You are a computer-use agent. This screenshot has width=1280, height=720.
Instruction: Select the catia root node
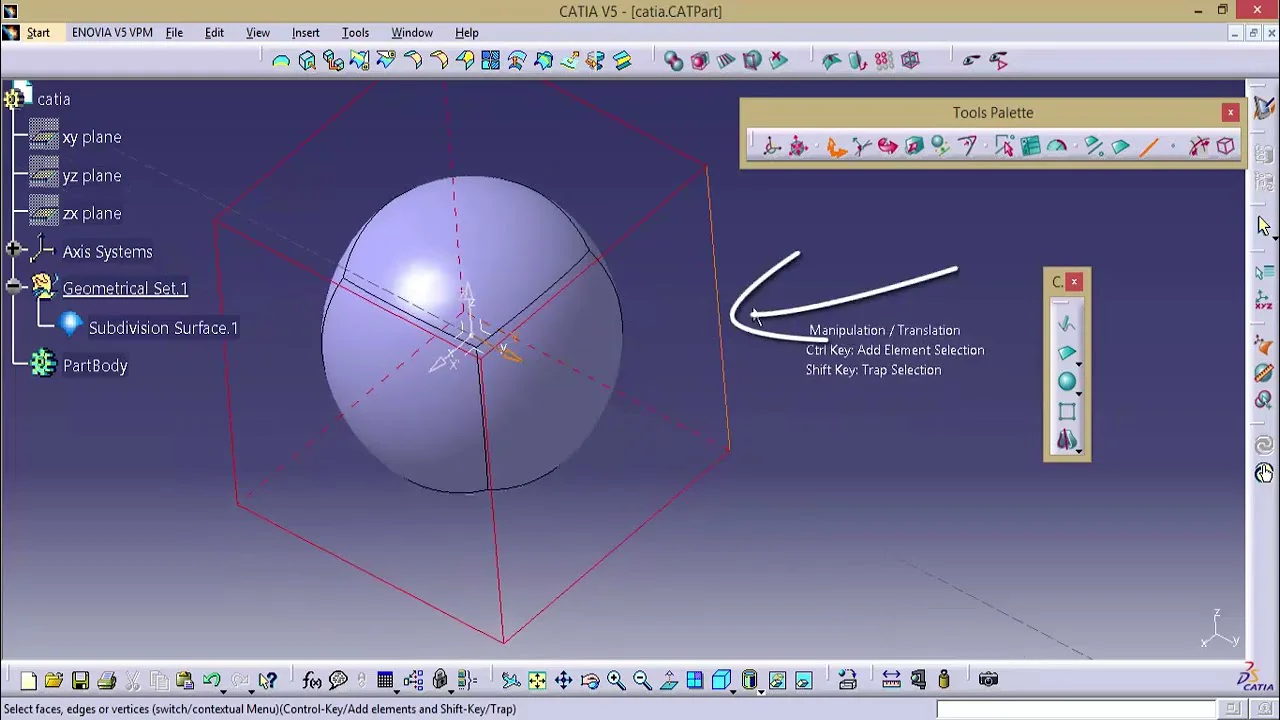coord(54,99)
